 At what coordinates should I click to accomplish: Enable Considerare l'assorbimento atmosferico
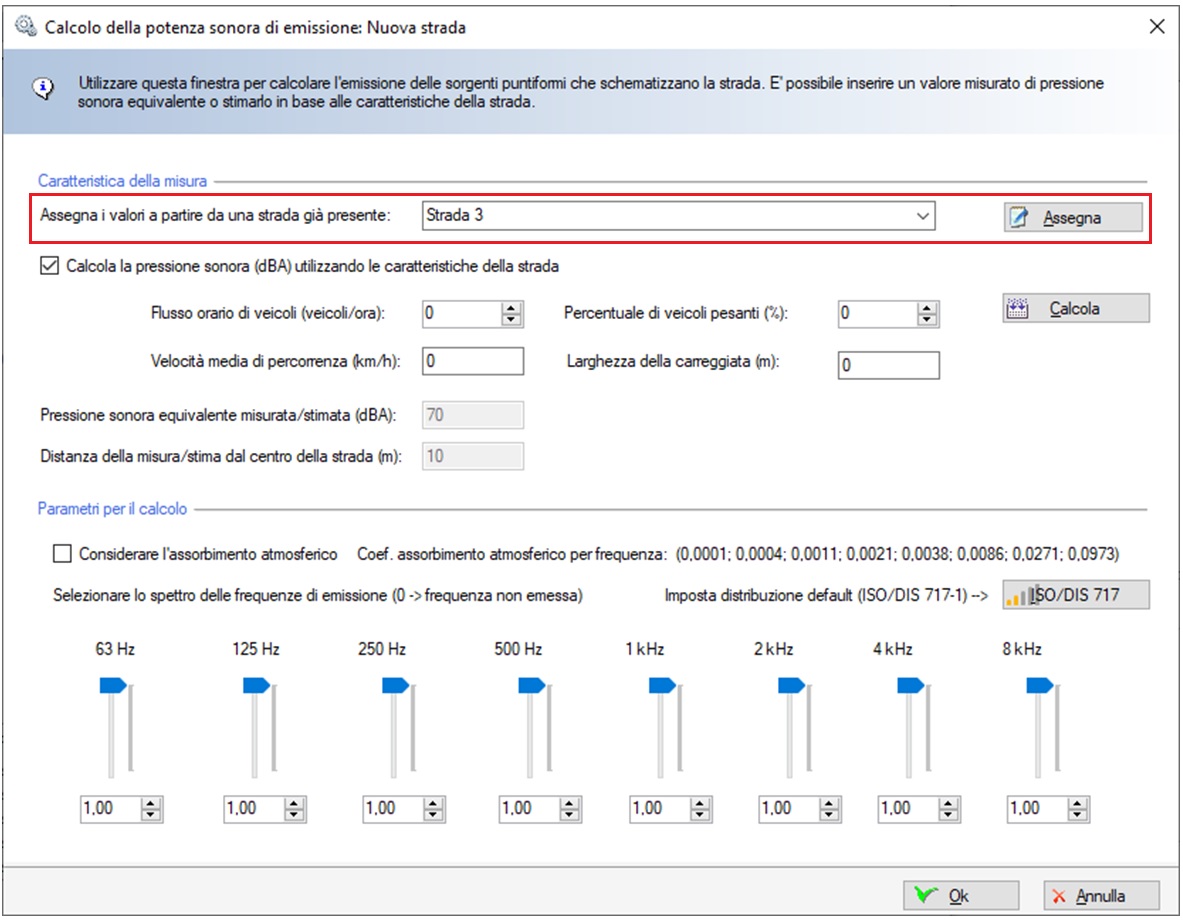[62, 554]
